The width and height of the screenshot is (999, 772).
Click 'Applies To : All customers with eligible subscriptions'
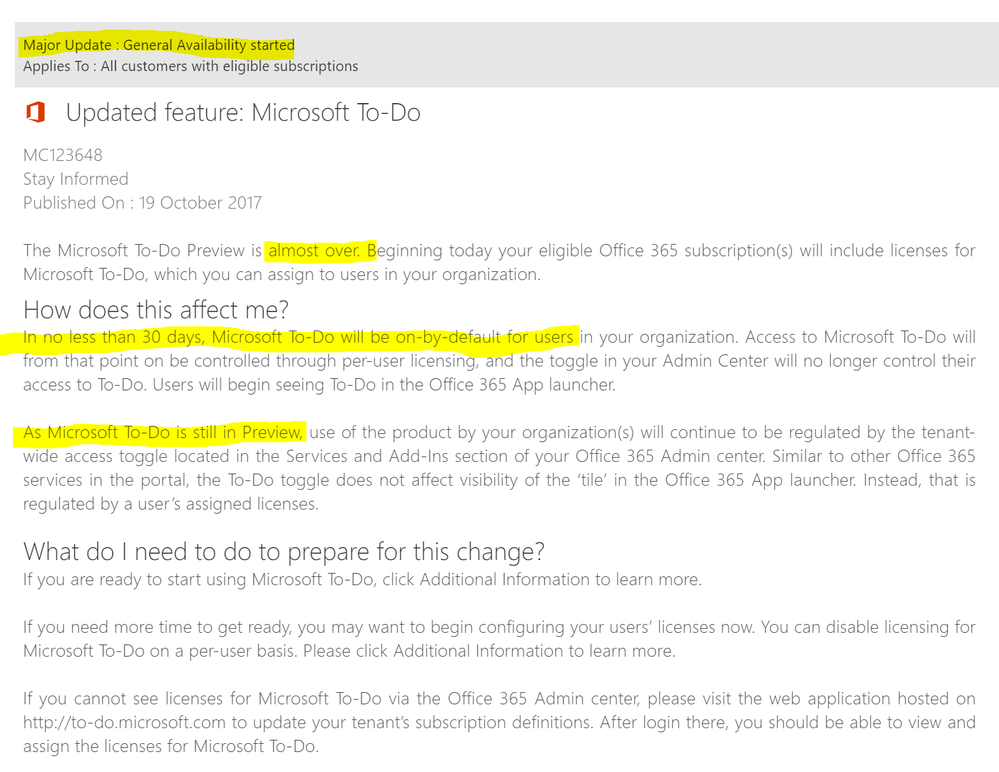point(190,66)
